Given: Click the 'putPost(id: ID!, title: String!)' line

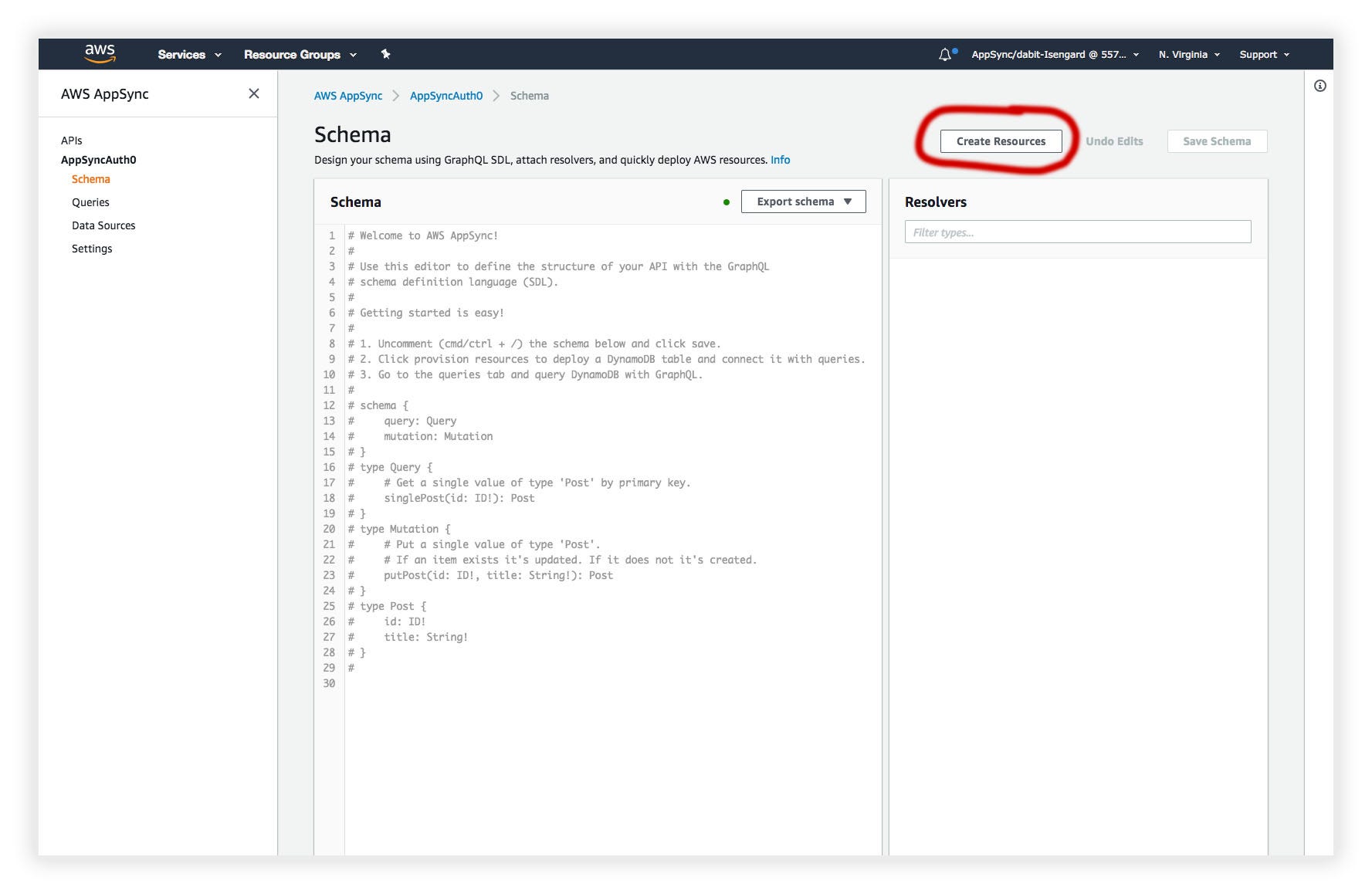Looking at the screenshot, I should pos(480,575).
